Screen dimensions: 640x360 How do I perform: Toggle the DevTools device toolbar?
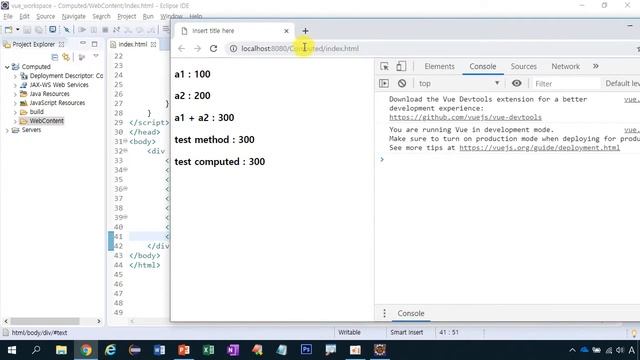coord(401,66)
